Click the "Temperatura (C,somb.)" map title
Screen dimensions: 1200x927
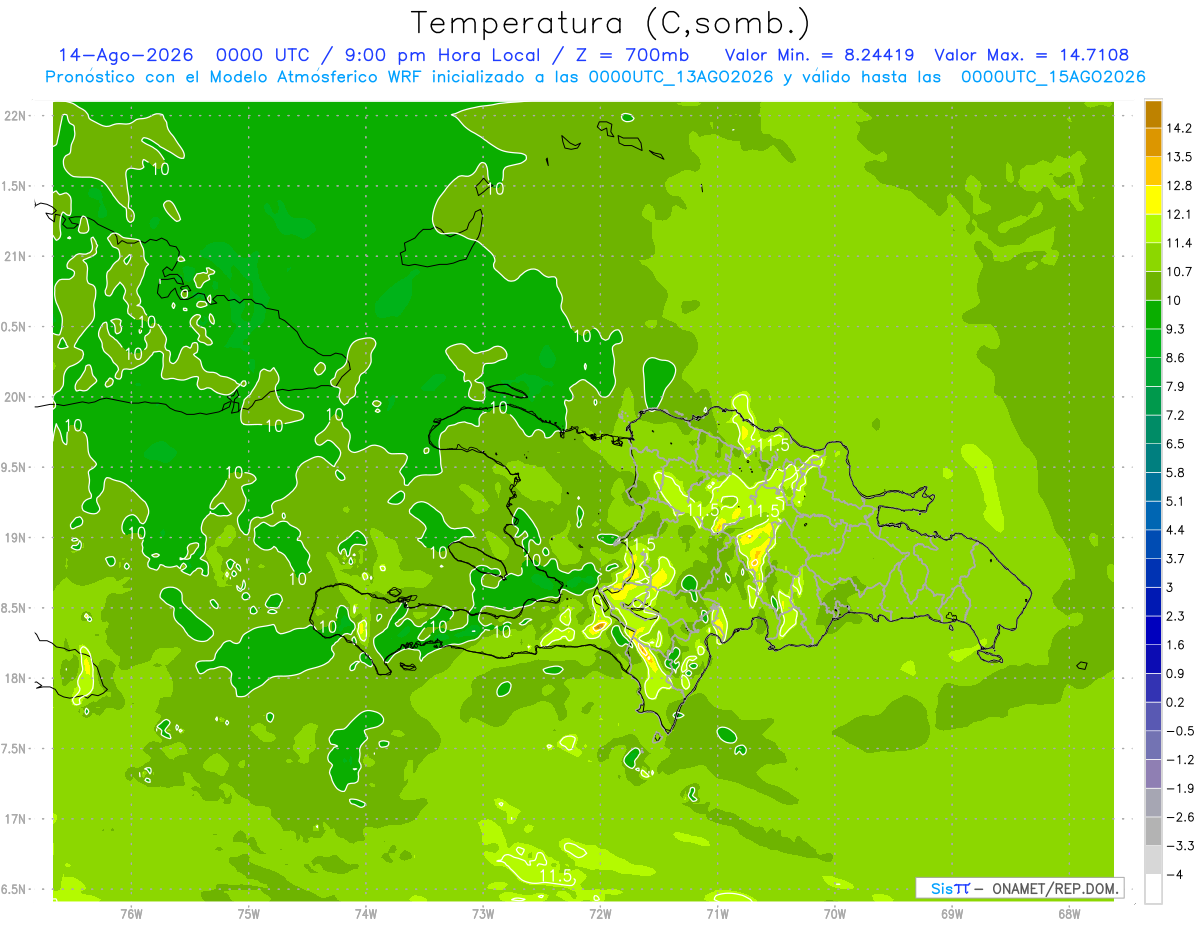[610, 22]
